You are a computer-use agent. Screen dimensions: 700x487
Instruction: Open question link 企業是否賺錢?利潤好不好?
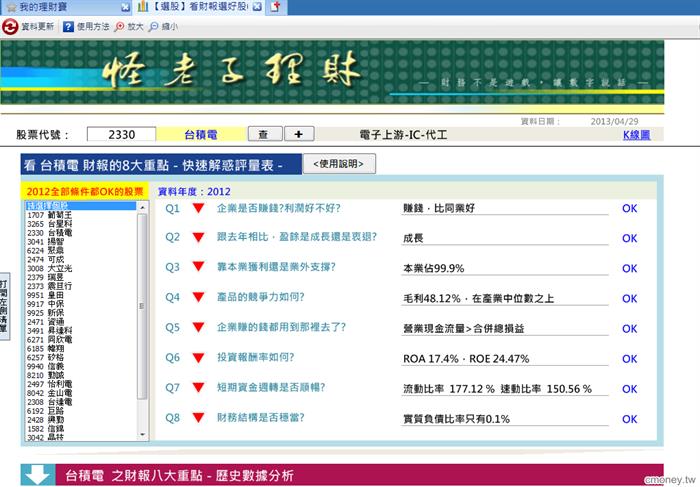point(279,208)
